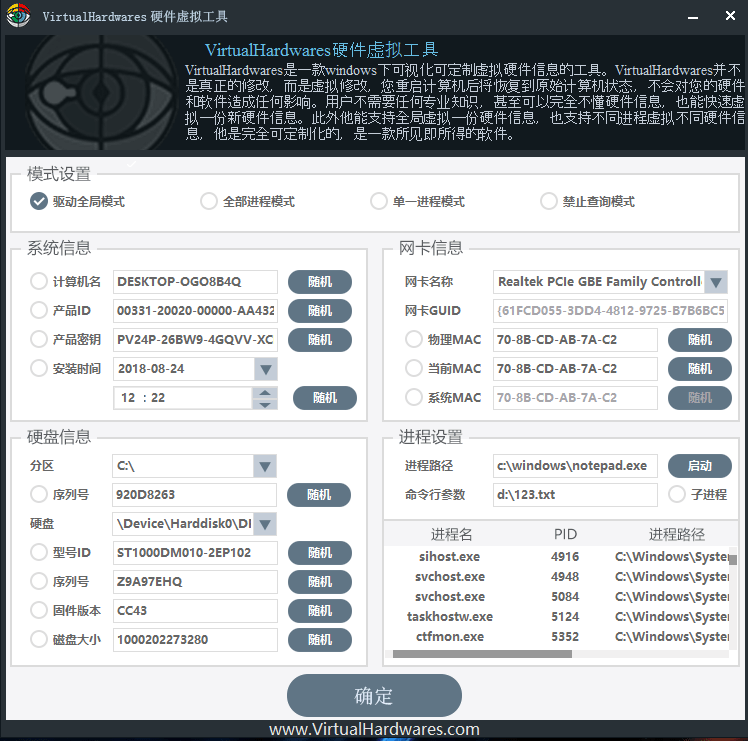Click the 计算机名 input field
The height and width of the screenshot is (741, 748).
tap(195, 282)
